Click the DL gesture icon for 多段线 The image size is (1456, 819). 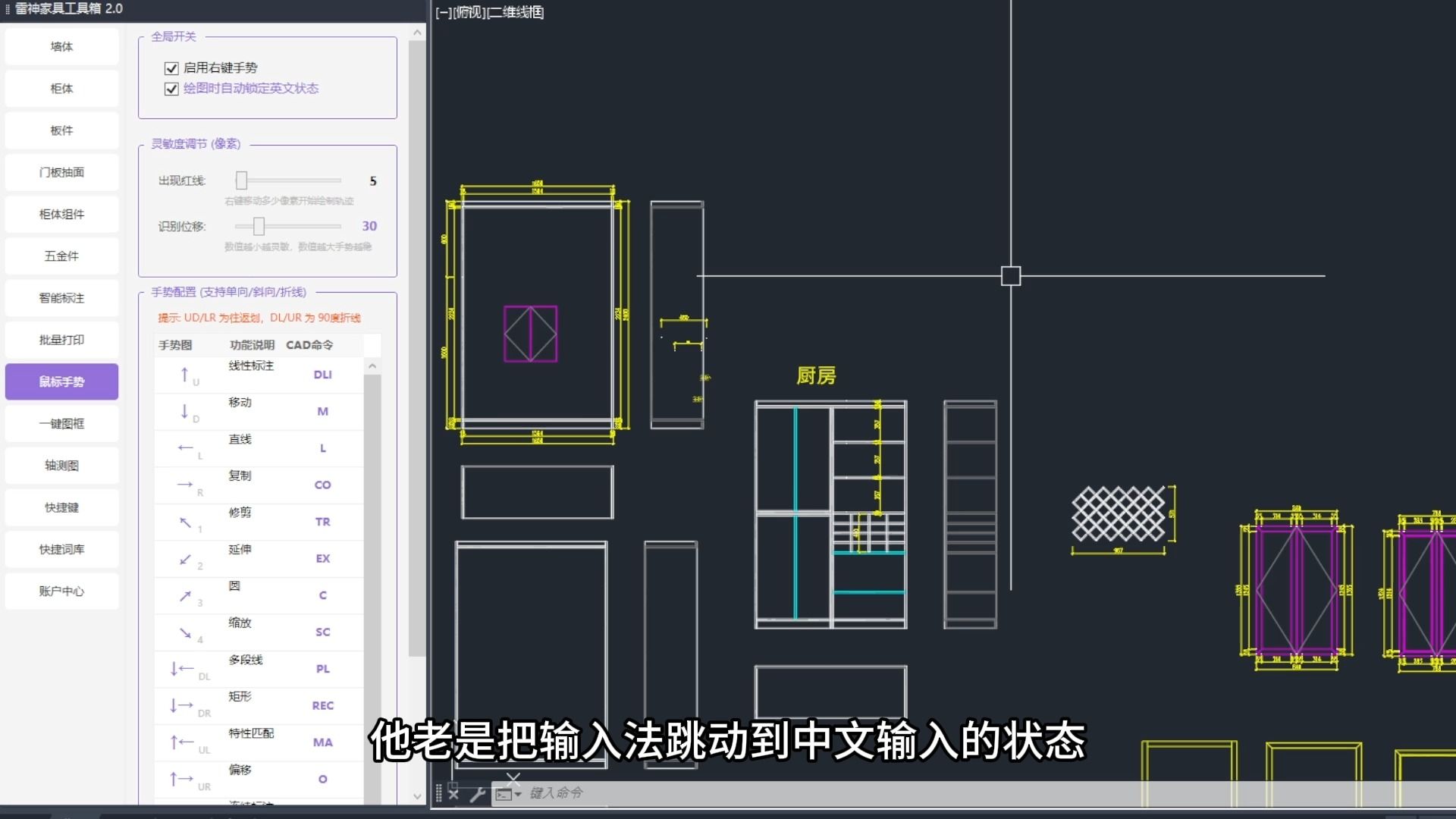(x=182, y=668)
